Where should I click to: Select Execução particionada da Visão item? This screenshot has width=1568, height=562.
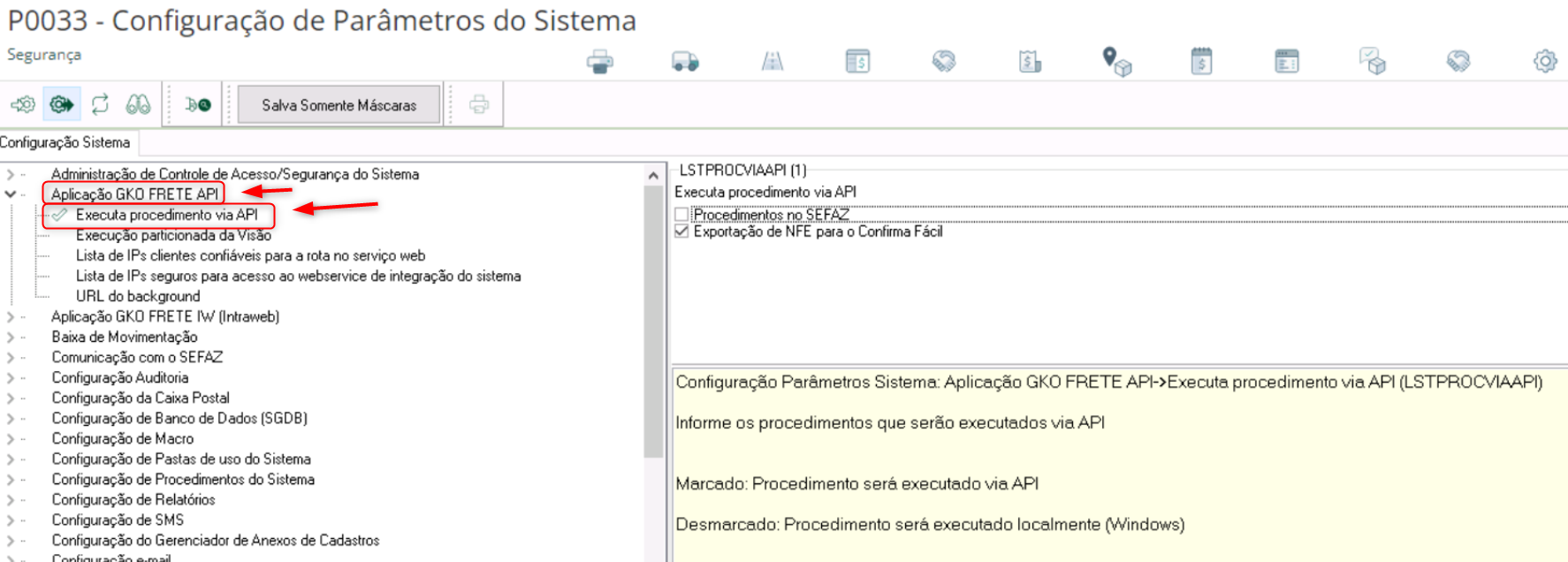[173, 235]
